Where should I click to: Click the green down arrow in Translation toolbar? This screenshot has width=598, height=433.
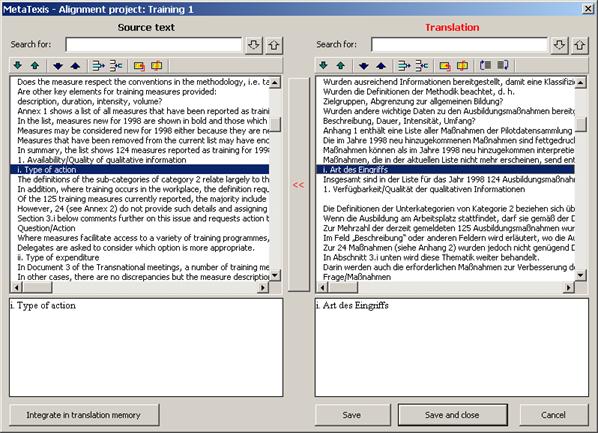click(x=323, y=66)
